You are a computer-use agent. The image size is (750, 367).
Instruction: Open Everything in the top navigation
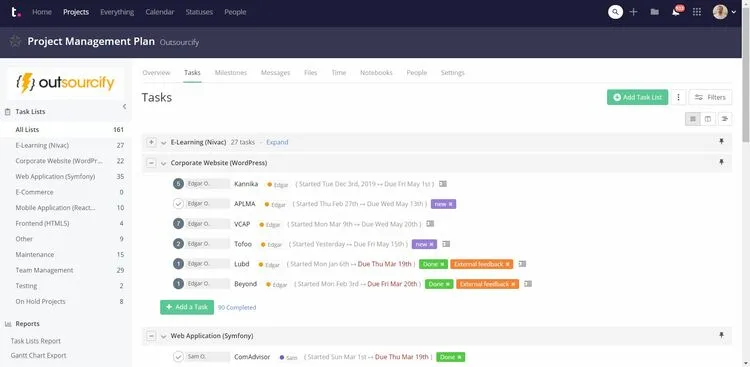point(117,12)
